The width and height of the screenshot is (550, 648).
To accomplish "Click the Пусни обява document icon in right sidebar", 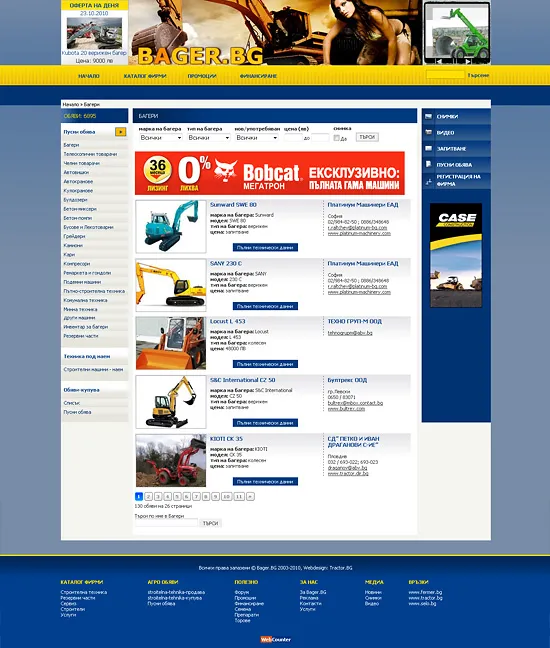I will (429, 164).
